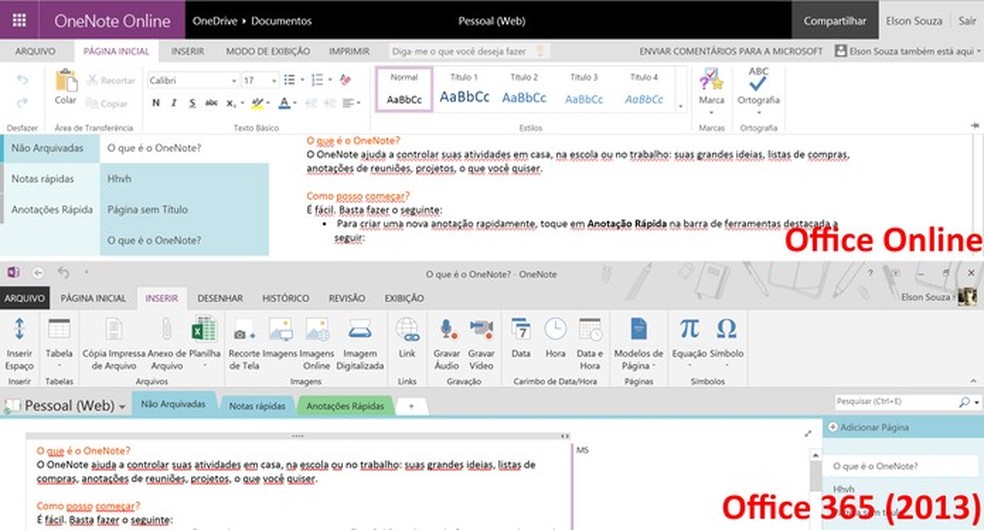
Task: Click the Data stamp icon
Action: (x=520, y=329)
